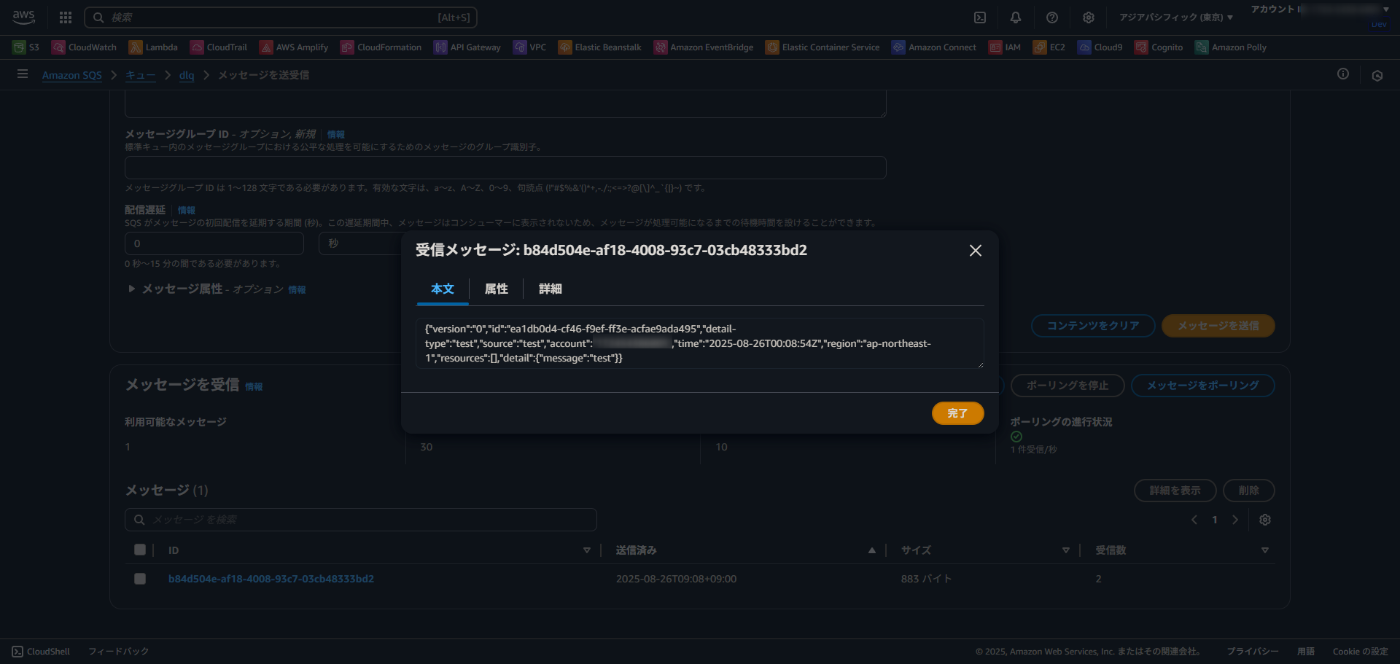Open Cookie の設定 preferences in footer
Image resolution: width=1400 pixels, height=664 pixels.
(x=1360, y=651)
